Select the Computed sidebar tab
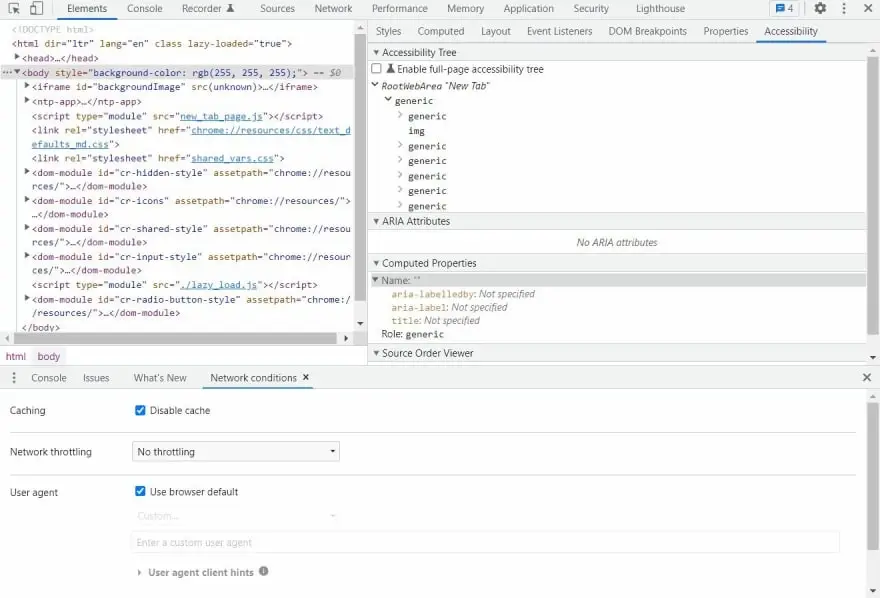Image resolution: width=880 pixels, height=598 pixels. (441, 31)
